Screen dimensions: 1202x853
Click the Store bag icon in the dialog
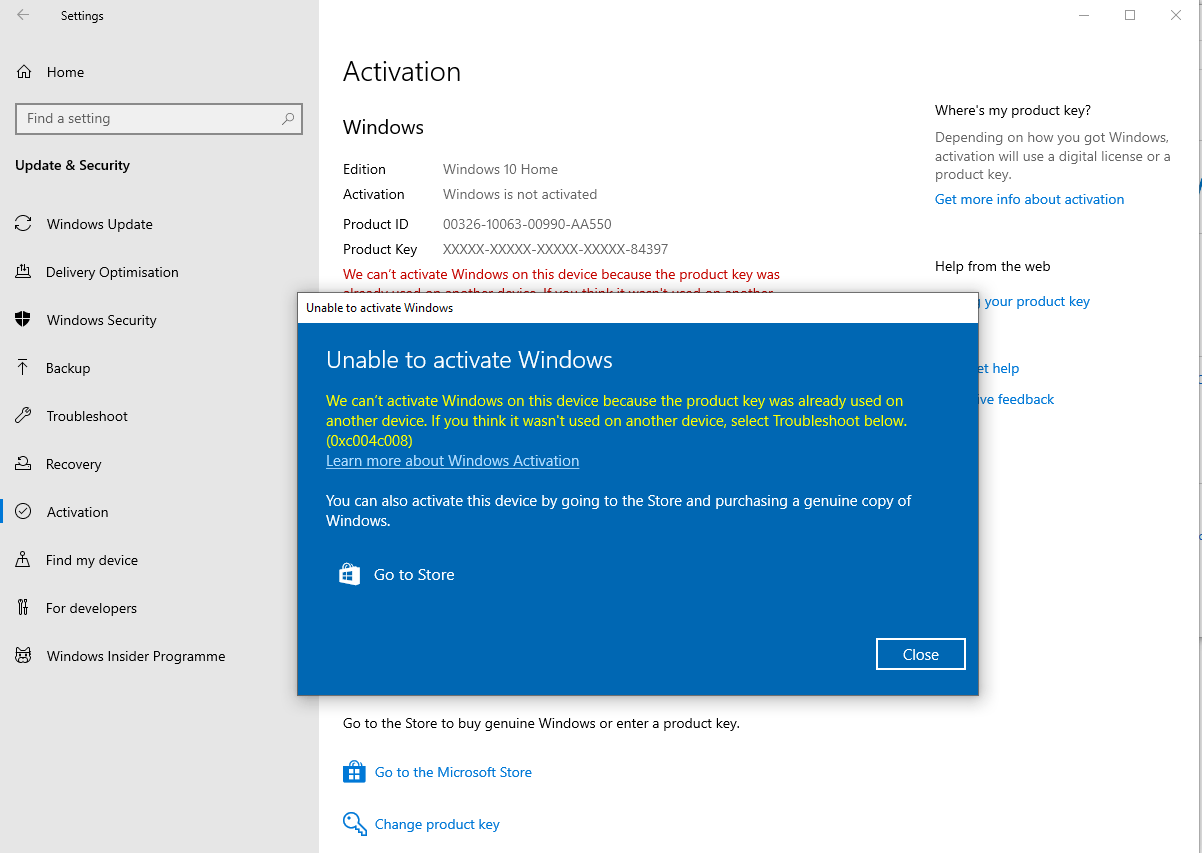point(349,574)
